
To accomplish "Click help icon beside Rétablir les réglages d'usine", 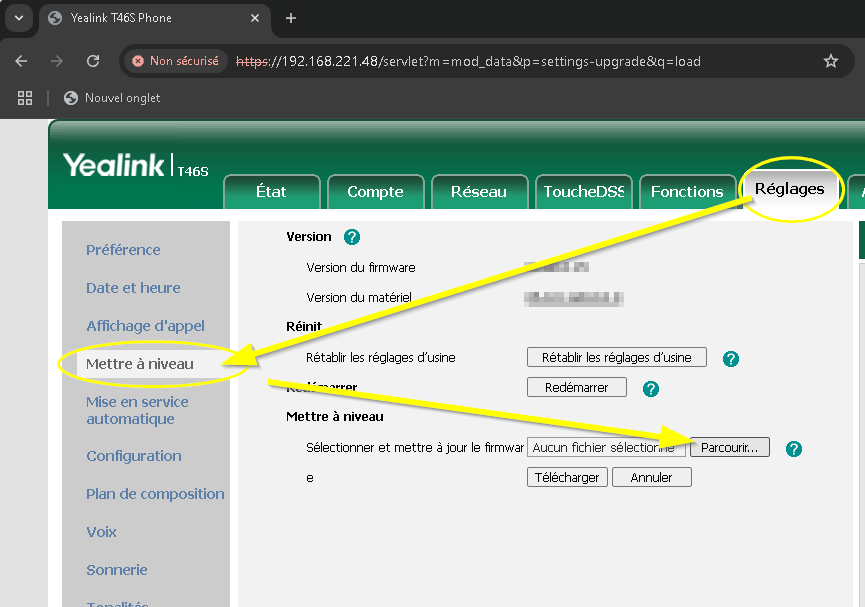I will pyautogui.click(x=730, y=359).
